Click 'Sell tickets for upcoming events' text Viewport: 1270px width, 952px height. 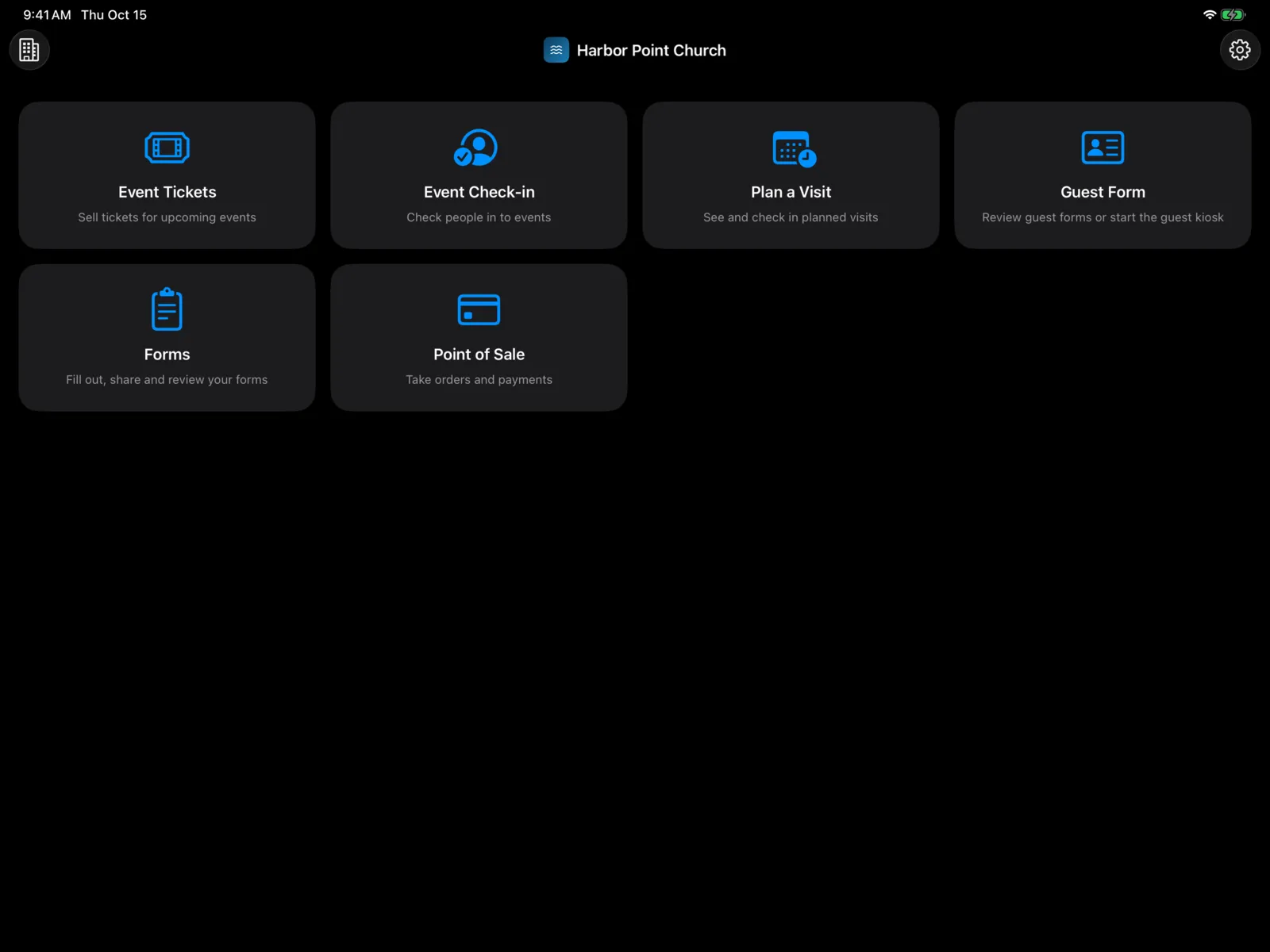(x=167, y=217)
